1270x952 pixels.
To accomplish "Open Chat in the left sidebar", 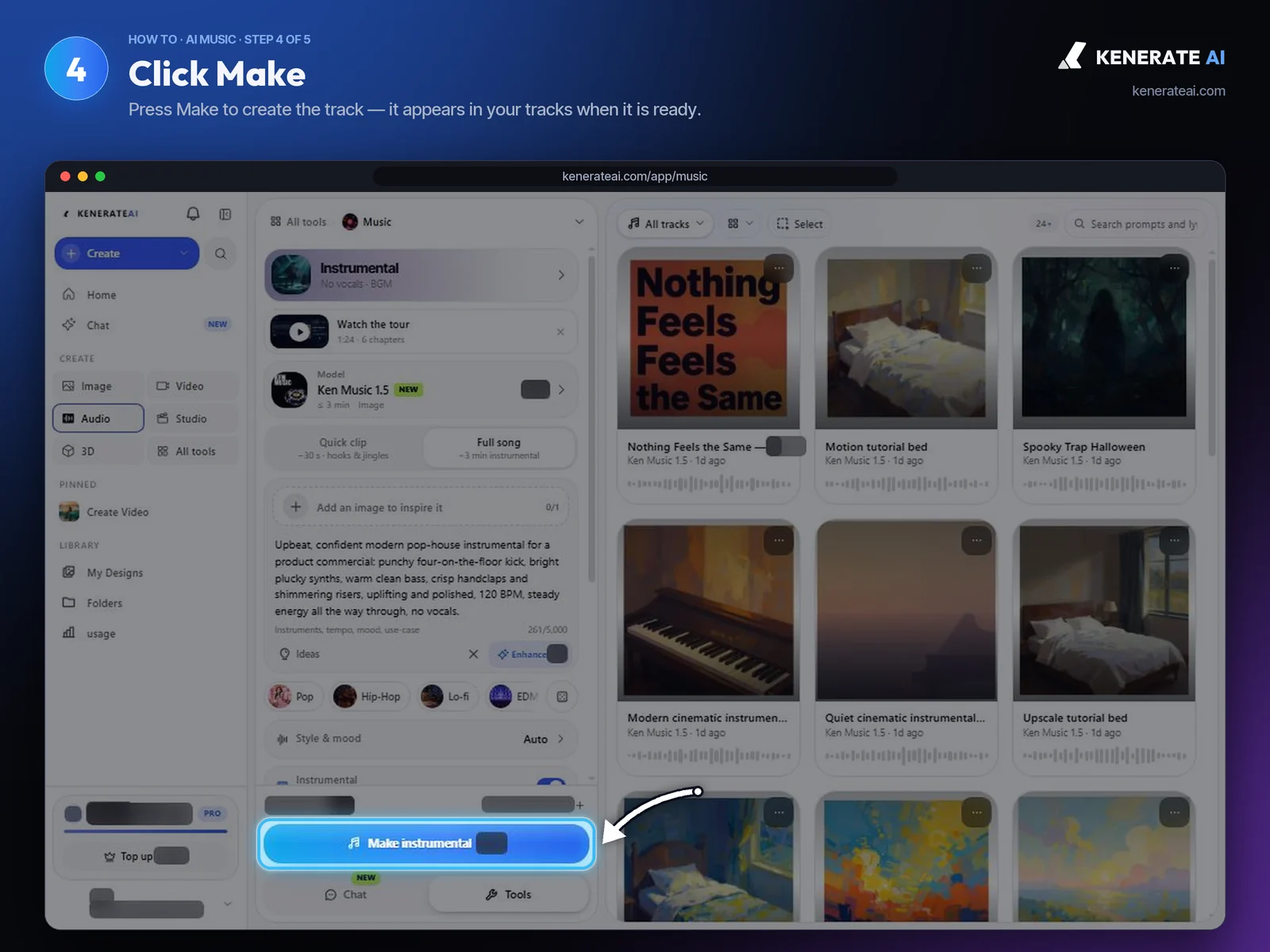I will pos(98,325).
